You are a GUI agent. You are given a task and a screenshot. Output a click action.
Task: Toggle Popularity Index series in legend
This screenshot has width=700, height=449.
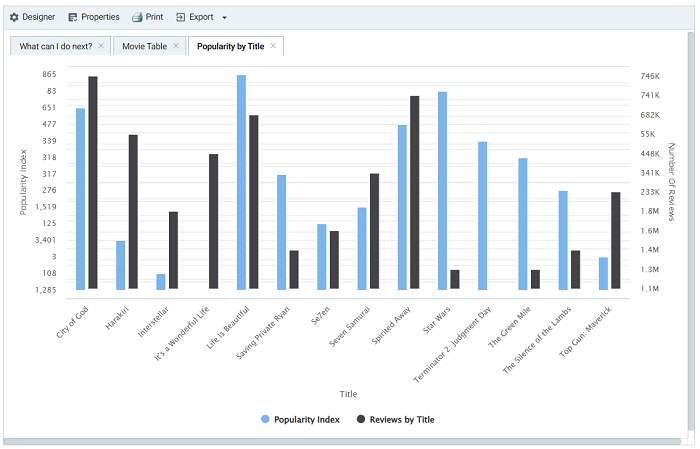[305, 420]
